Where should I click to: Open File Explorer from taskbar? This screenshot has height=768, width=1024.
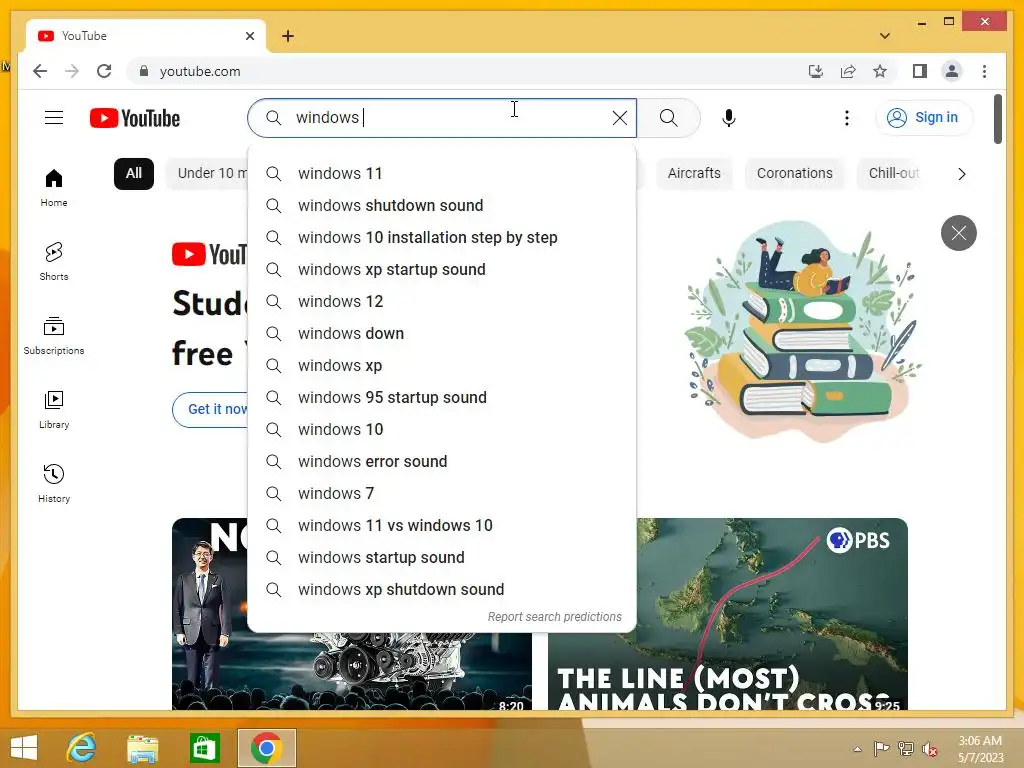(142, 747)
